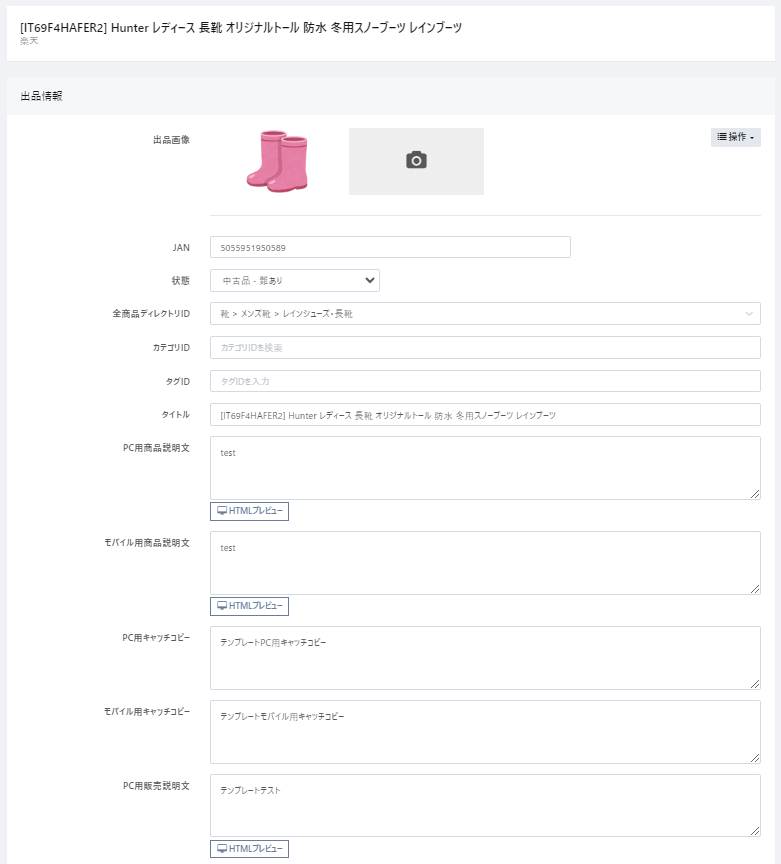Click the JAN code input field

click(390, 247)
